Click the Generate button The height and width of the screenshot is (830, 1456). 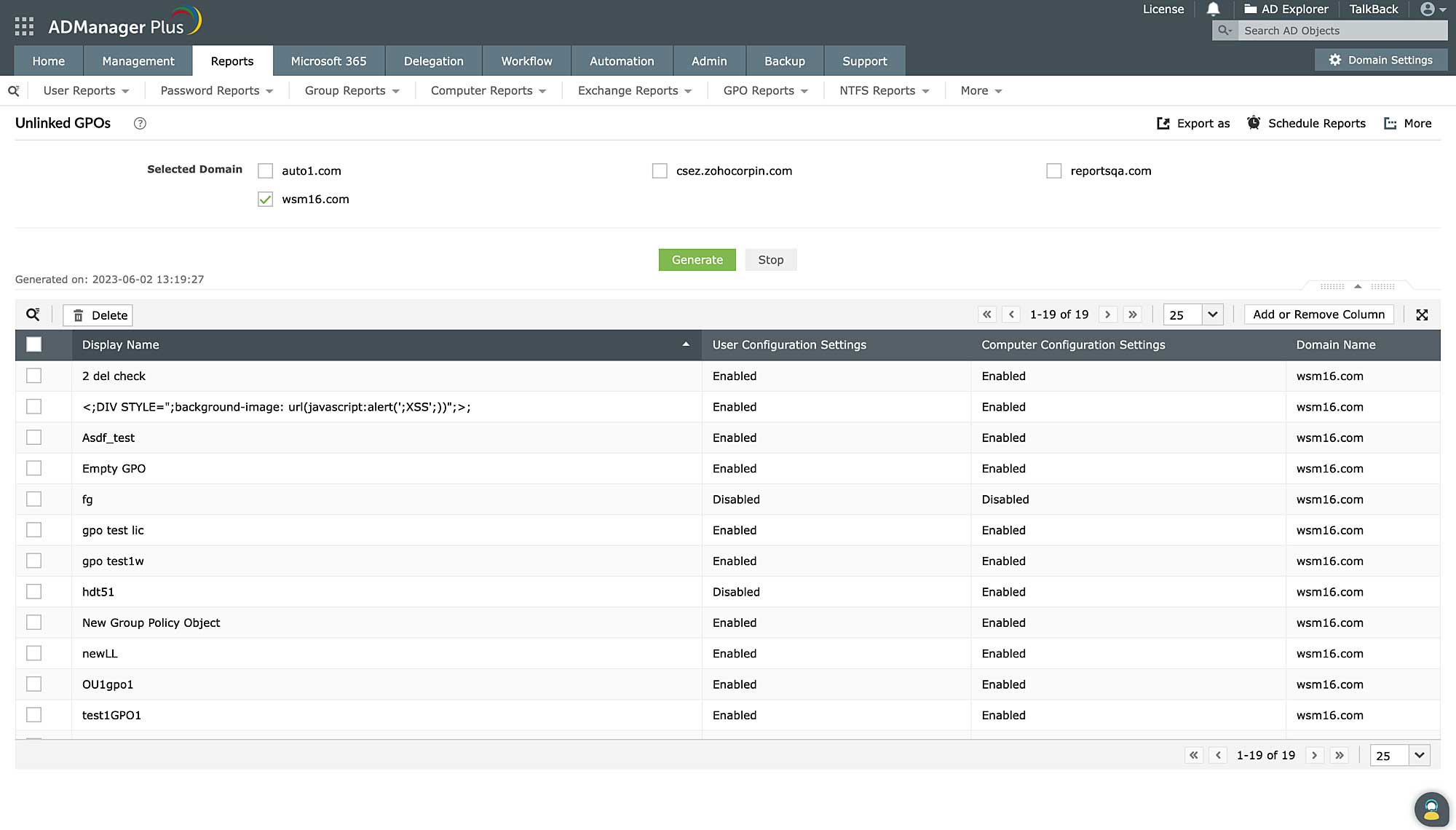[x=697, y=260]
